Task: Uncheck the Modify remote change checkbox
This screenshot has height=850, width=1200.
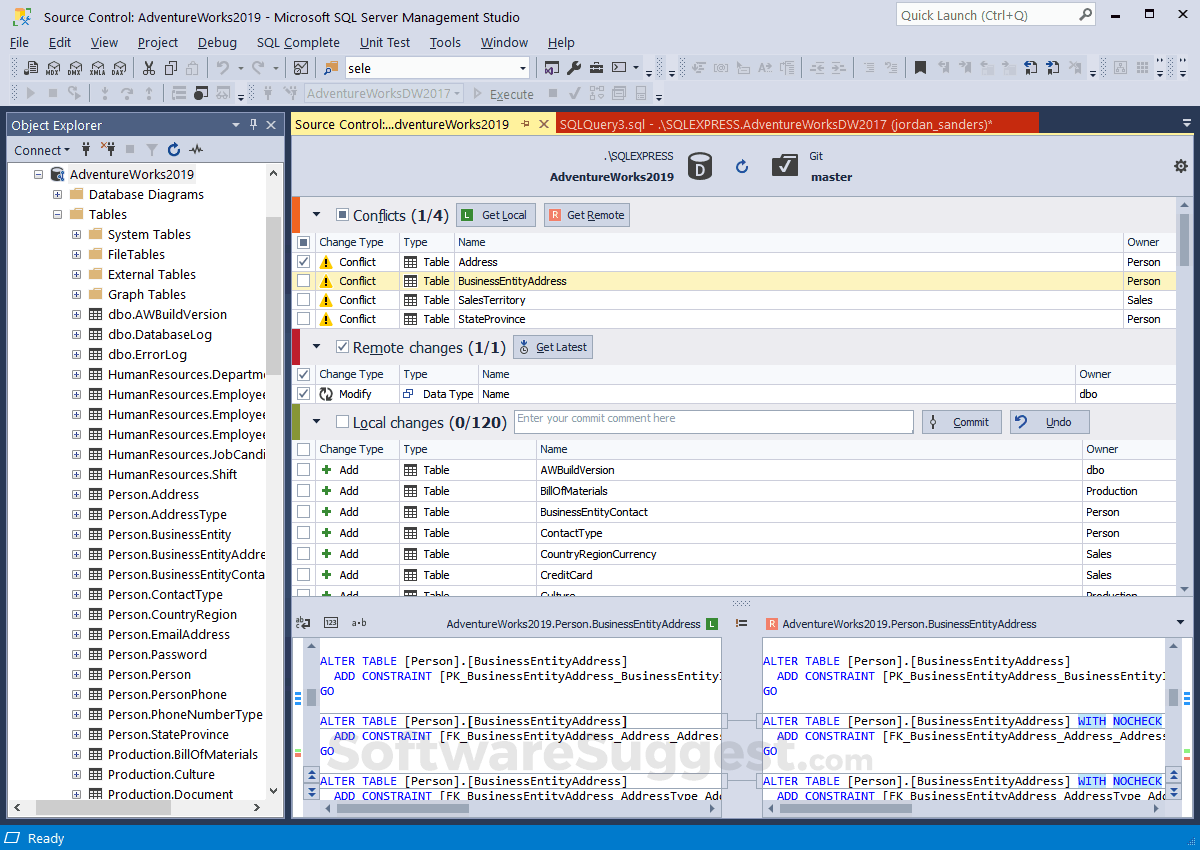Action: pos(303,393)
